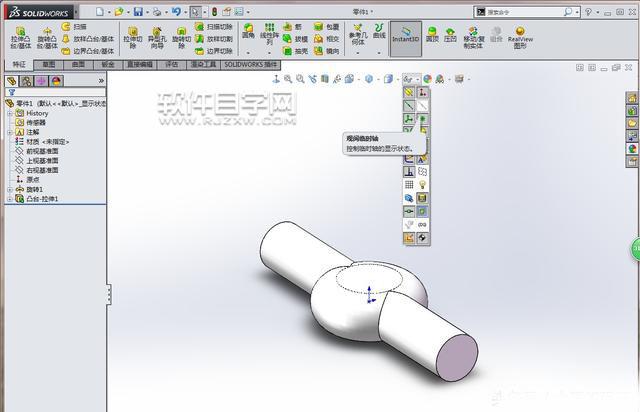Open the dropdown arrow under 参考几何体
This screenshot has height=412, width=640.
[x=358, y=53]
